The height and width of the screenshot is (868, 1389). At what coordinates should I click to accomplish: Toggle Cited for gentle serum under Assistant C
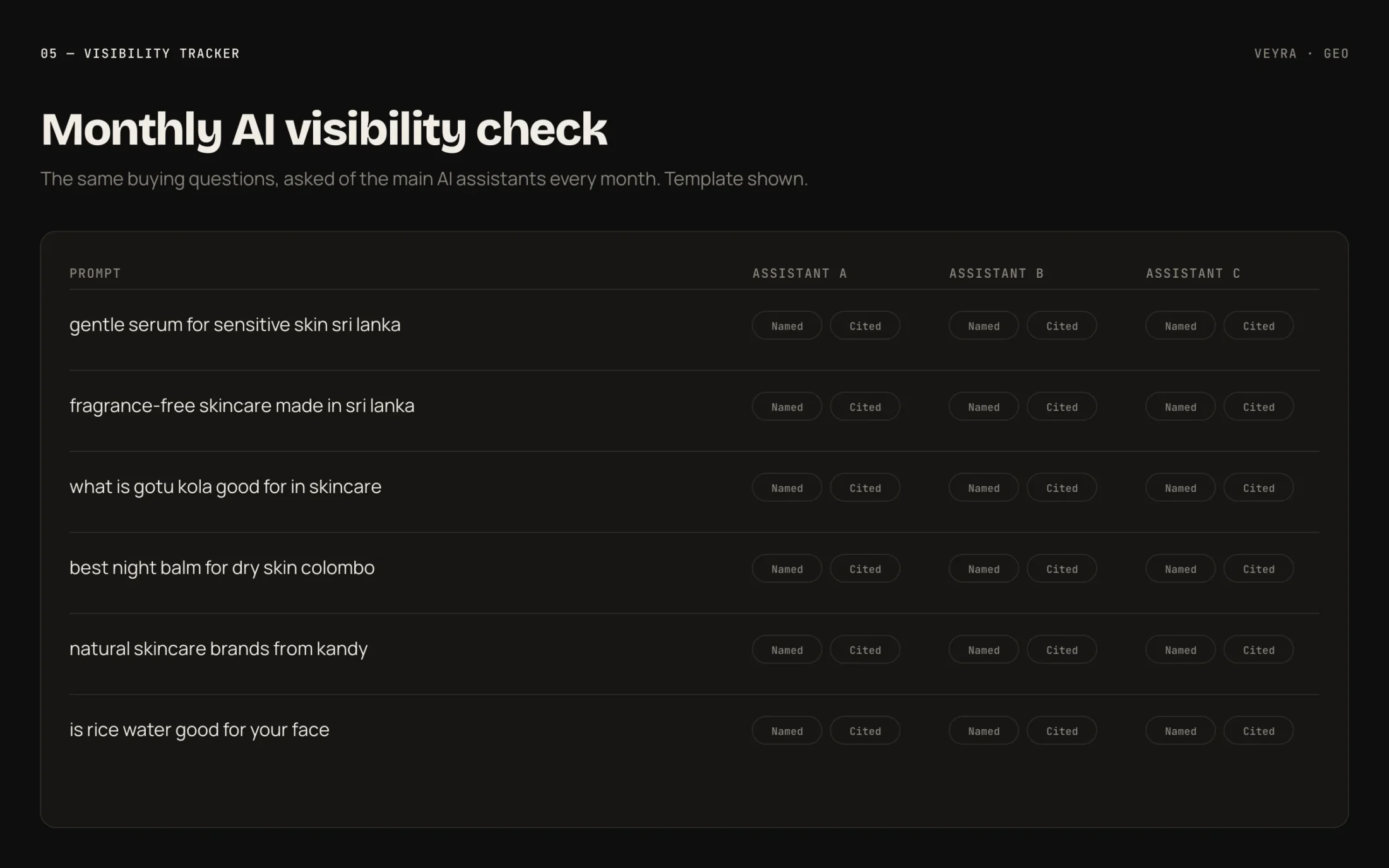coord(1258,326)
